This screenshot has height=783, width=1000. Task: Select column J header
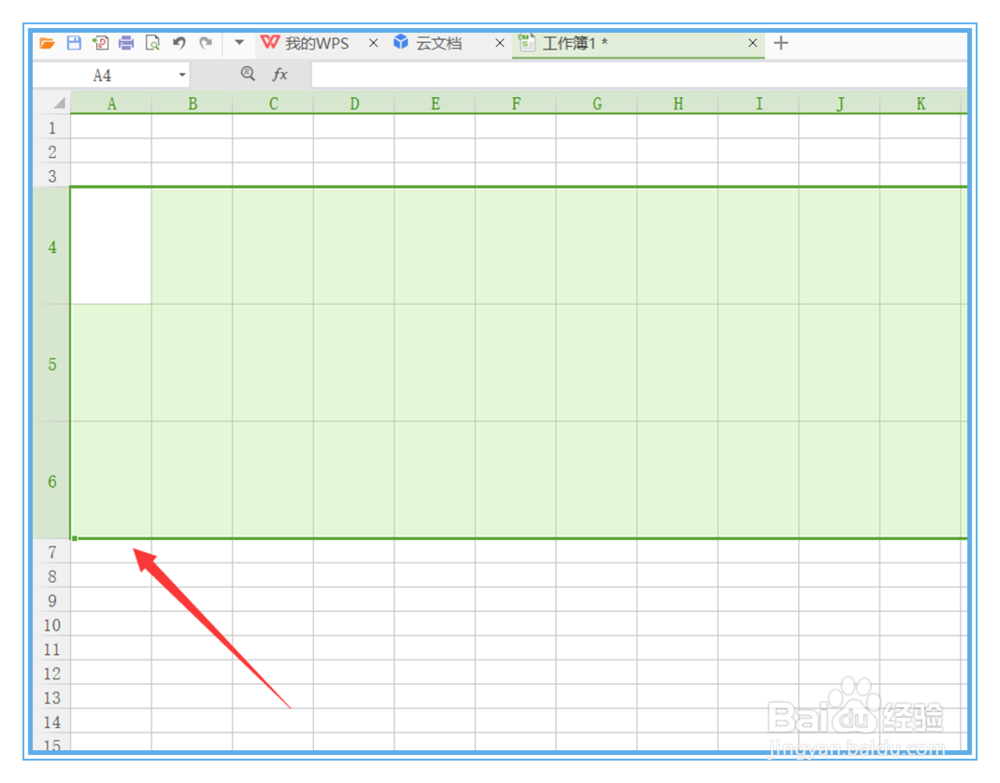(x=840, y=103)
